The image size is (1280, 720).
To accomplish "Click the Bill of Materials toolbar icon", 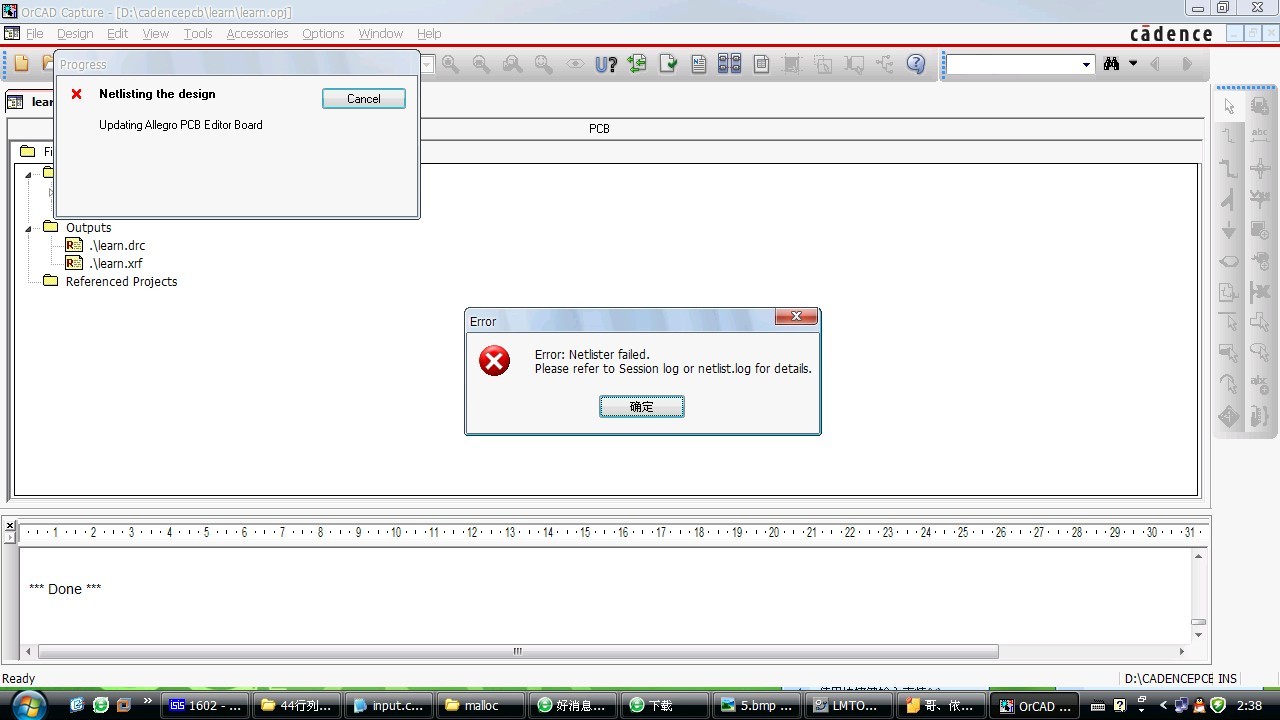I will (761, 64).
